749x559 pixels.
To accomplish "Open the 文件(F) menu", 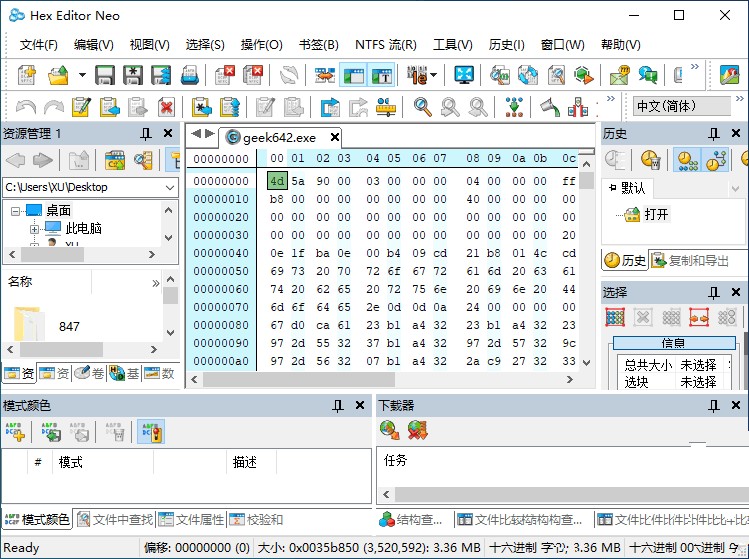I will (39, 45).
